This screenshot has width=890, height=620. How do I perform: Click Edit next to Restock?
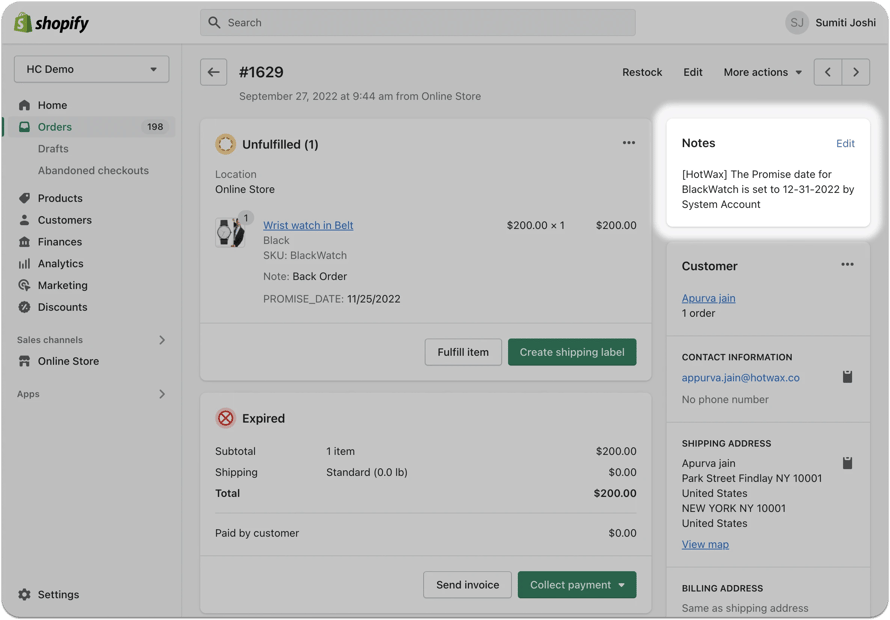click(x=692, y=72)
